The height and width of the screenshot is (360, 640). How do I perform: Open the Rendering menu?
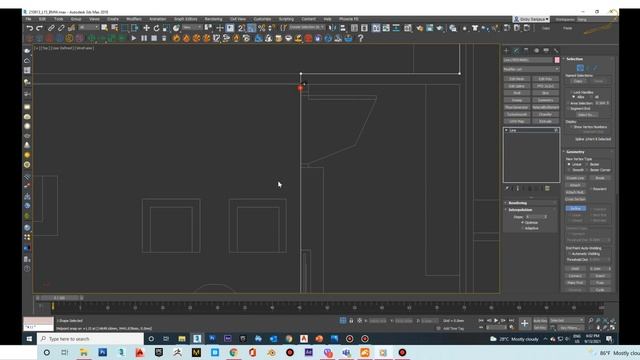213,19
